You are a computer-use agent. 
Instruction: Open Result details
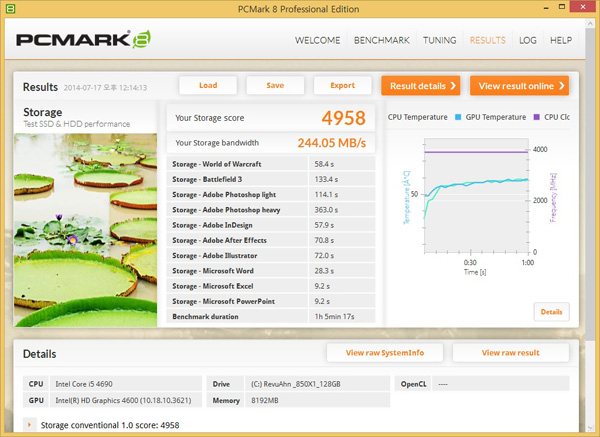click(x=421, y=86)
